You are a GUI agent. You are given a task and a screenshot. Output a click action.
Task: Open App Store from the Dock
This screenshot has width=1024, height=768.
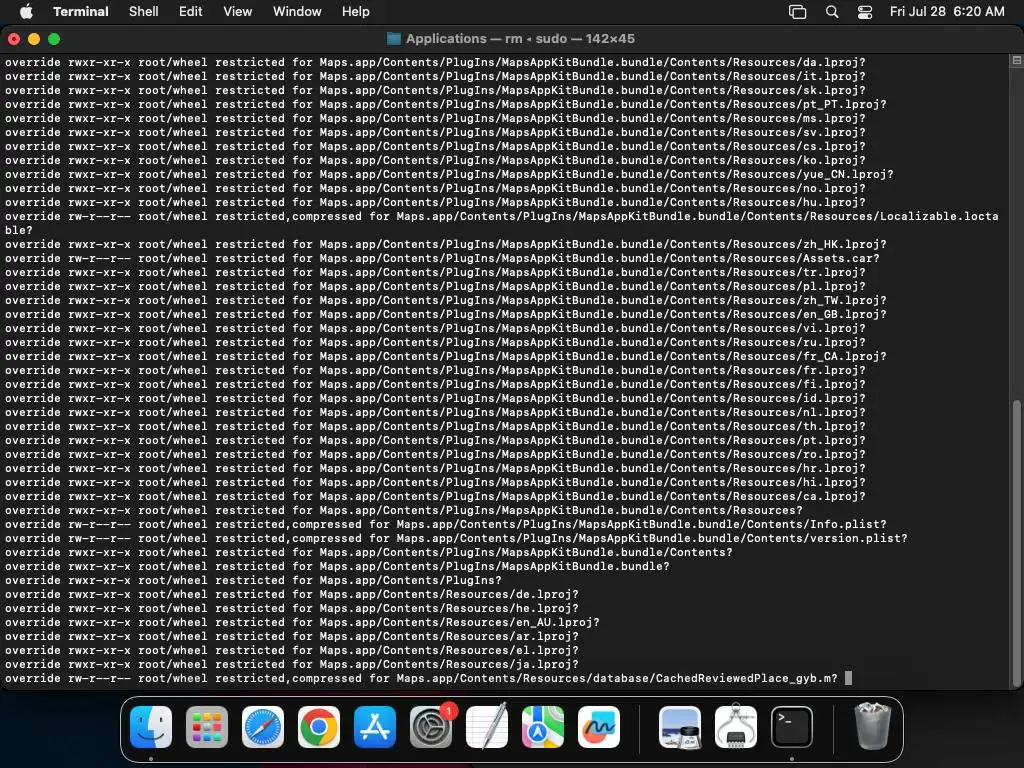point(375,727)
